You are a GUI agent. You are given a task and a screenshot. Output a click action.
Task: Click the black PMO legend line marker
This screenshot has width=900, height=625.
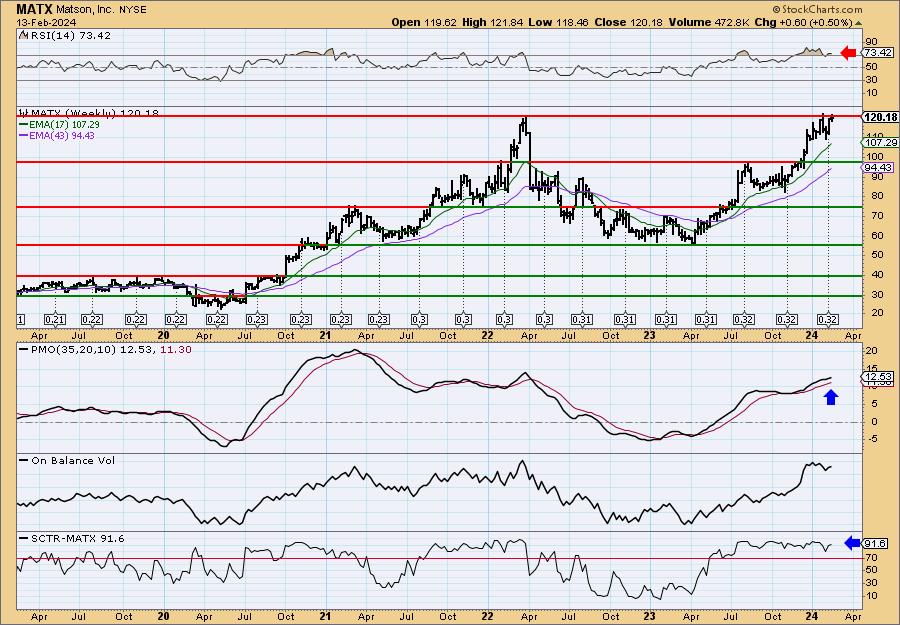[x=23, y=349]
